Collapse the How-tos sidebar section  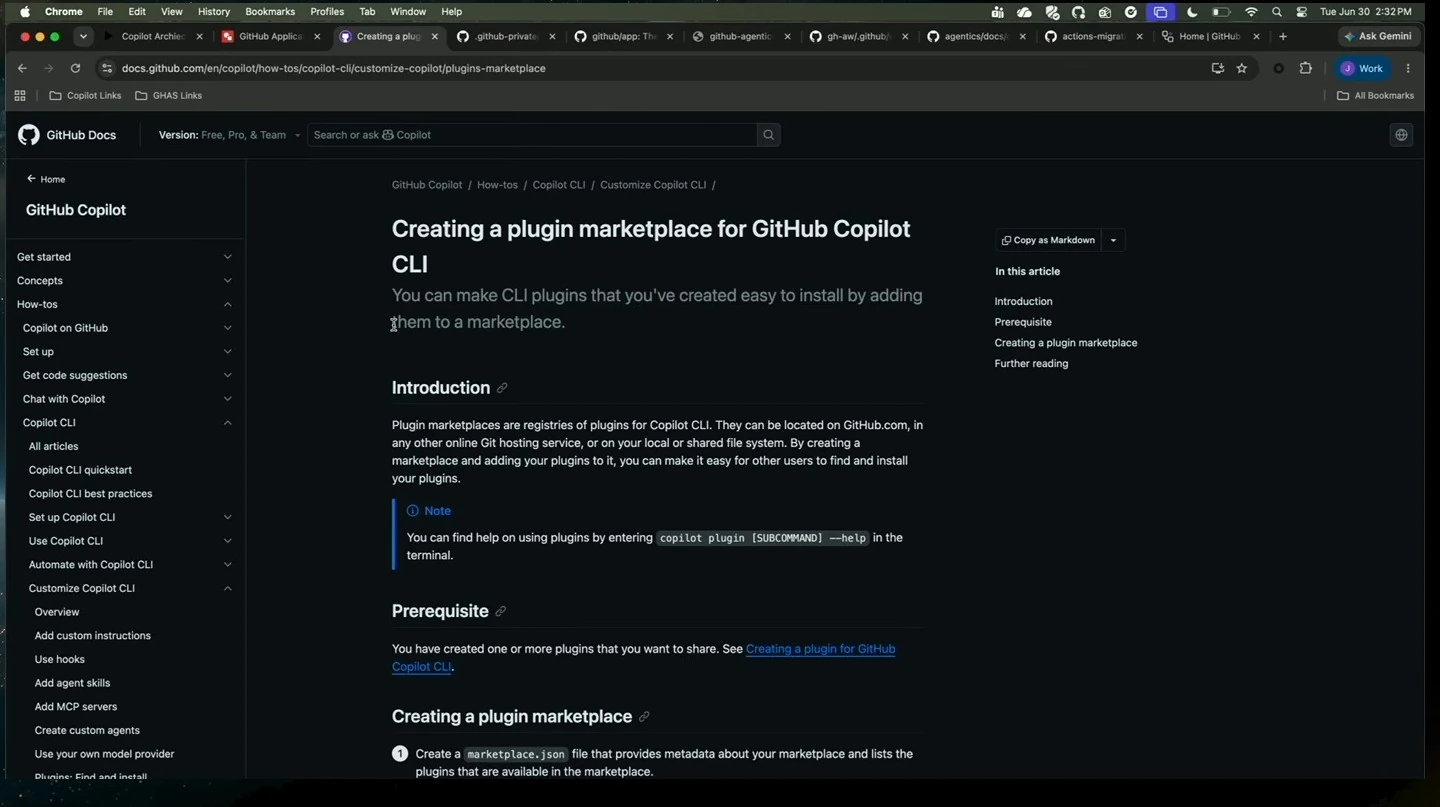(227, 304)
